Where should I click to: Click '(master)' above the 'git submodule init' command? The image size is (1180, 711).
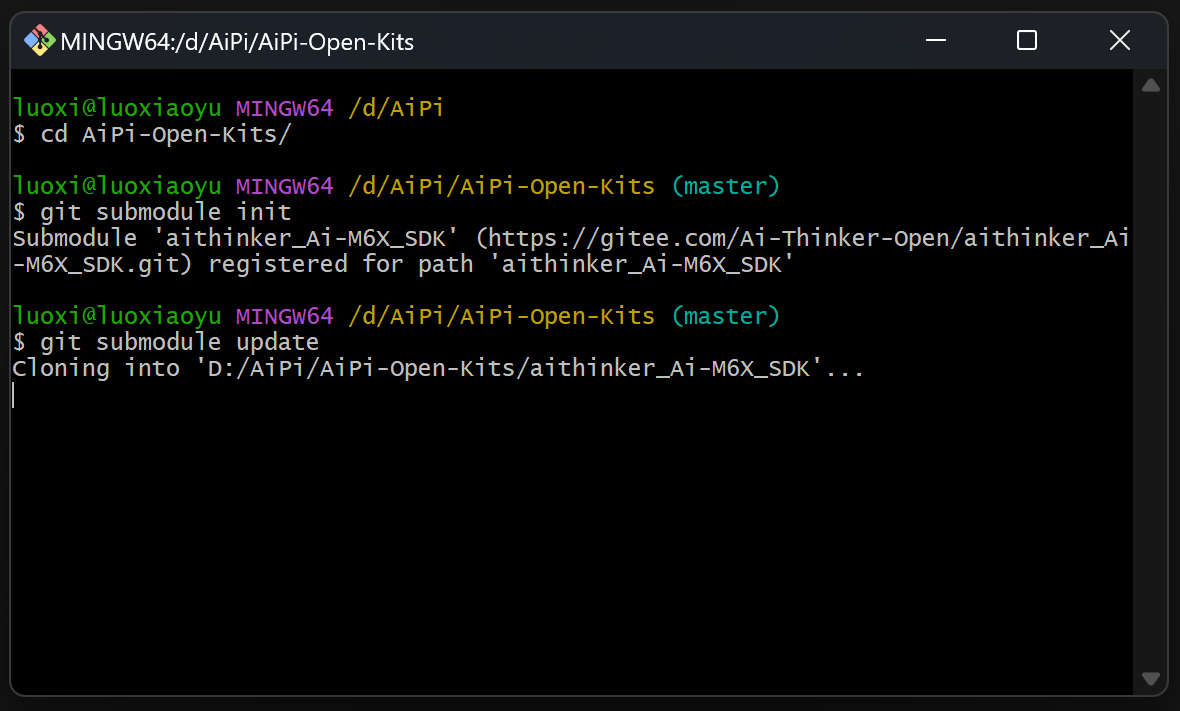click(725, 186)
